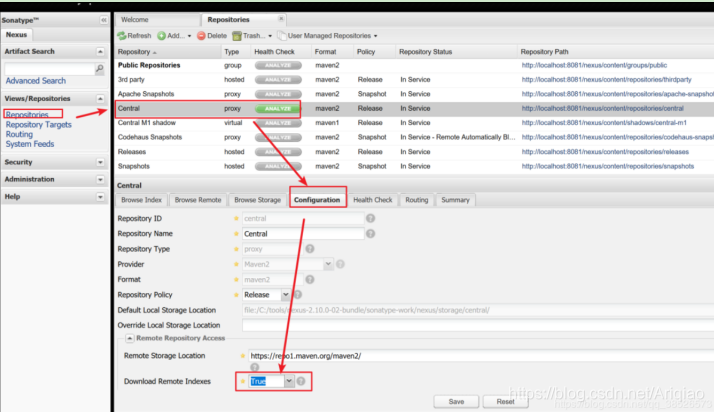Collapse the Views/Repositories panel

100,99
